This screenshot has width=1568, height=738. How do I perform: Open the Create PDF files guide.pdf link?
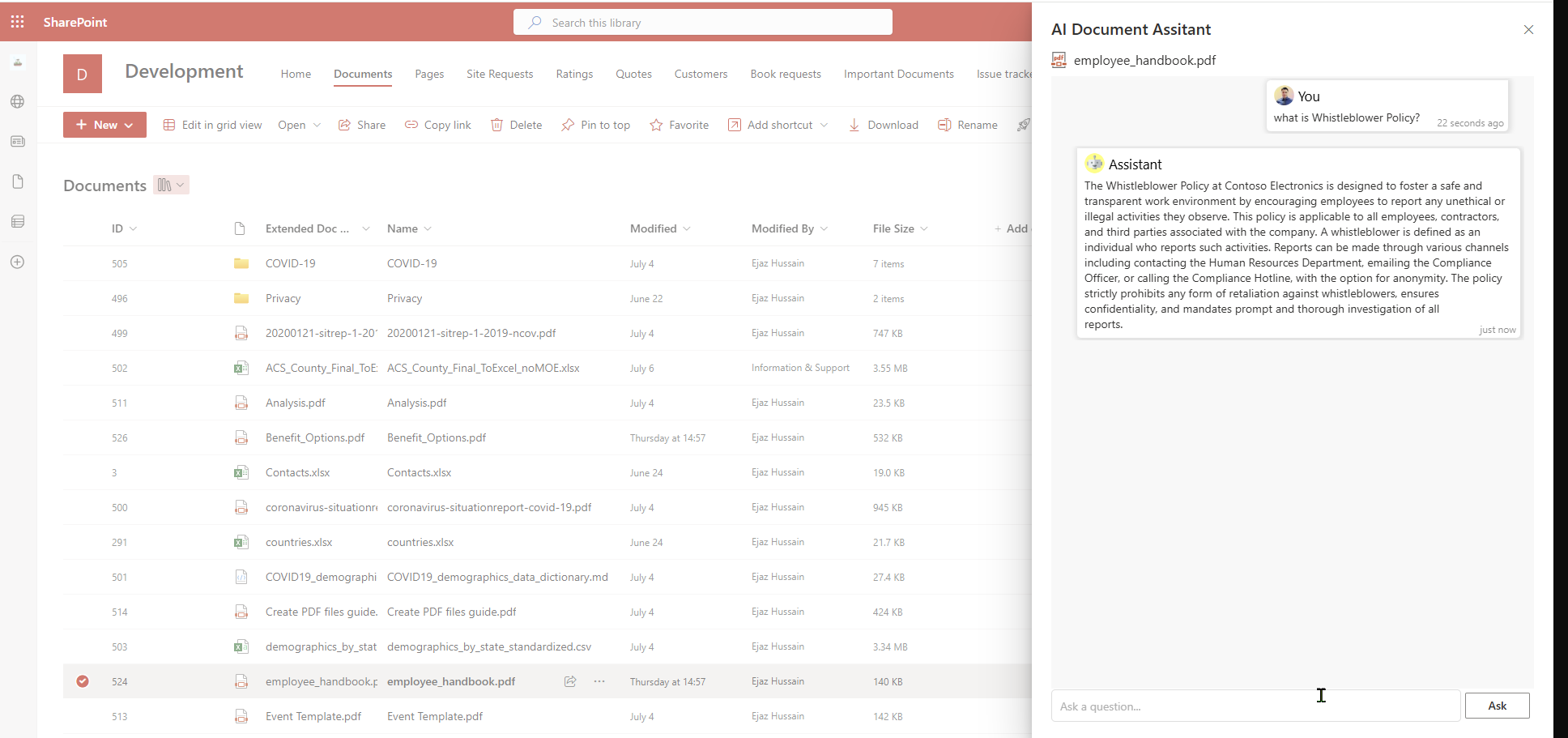click(x=452, y=612)
